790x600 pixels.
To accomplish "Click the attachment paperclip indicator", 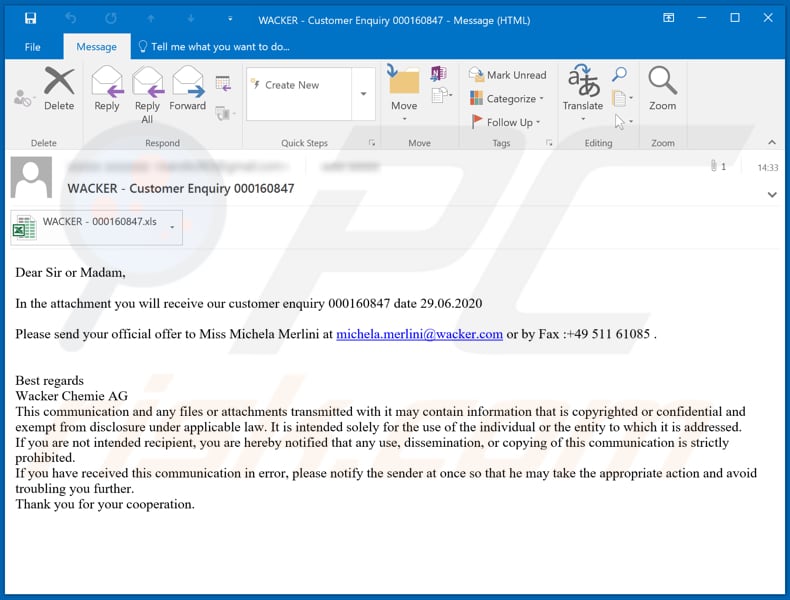I will [718, 166].
